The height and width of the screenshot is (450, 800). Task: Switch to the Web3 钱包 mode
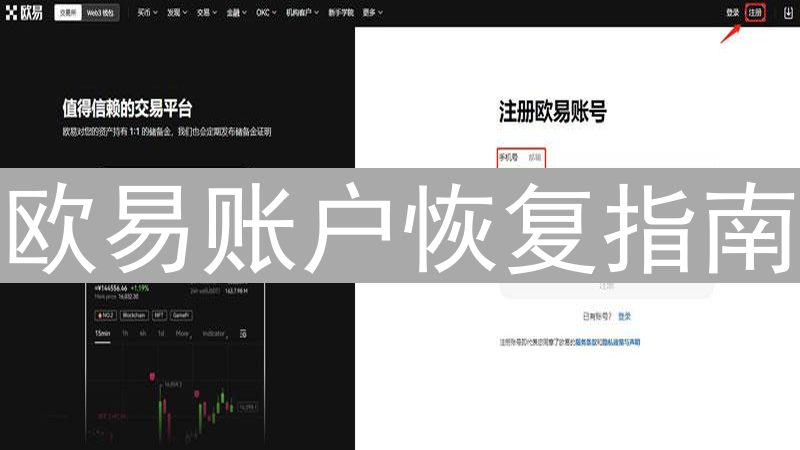pos(100,13)
